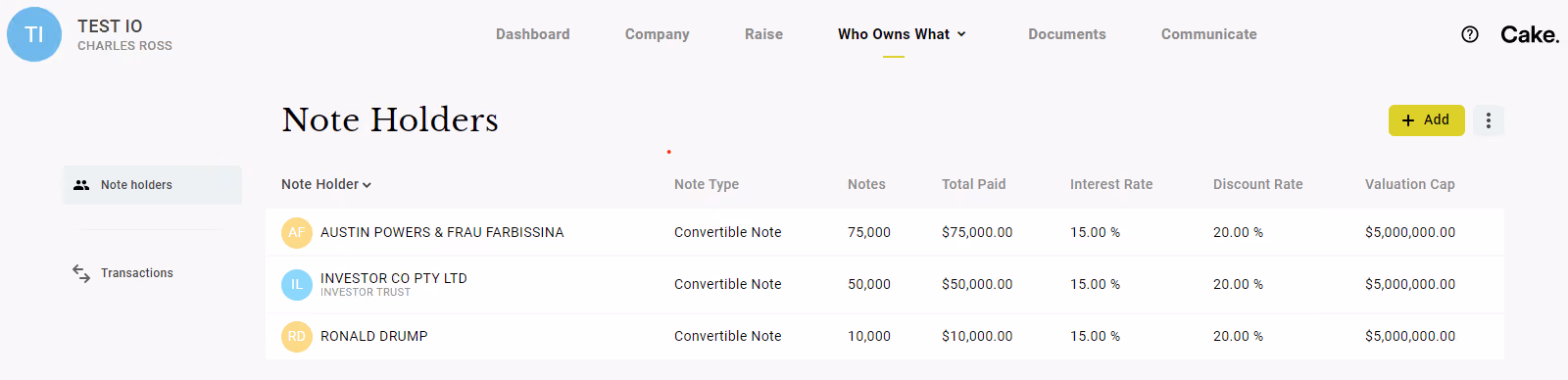Open the INVESTOR CO PTY LTD row
1568x380 pixels.
click(x=885, y=284)
